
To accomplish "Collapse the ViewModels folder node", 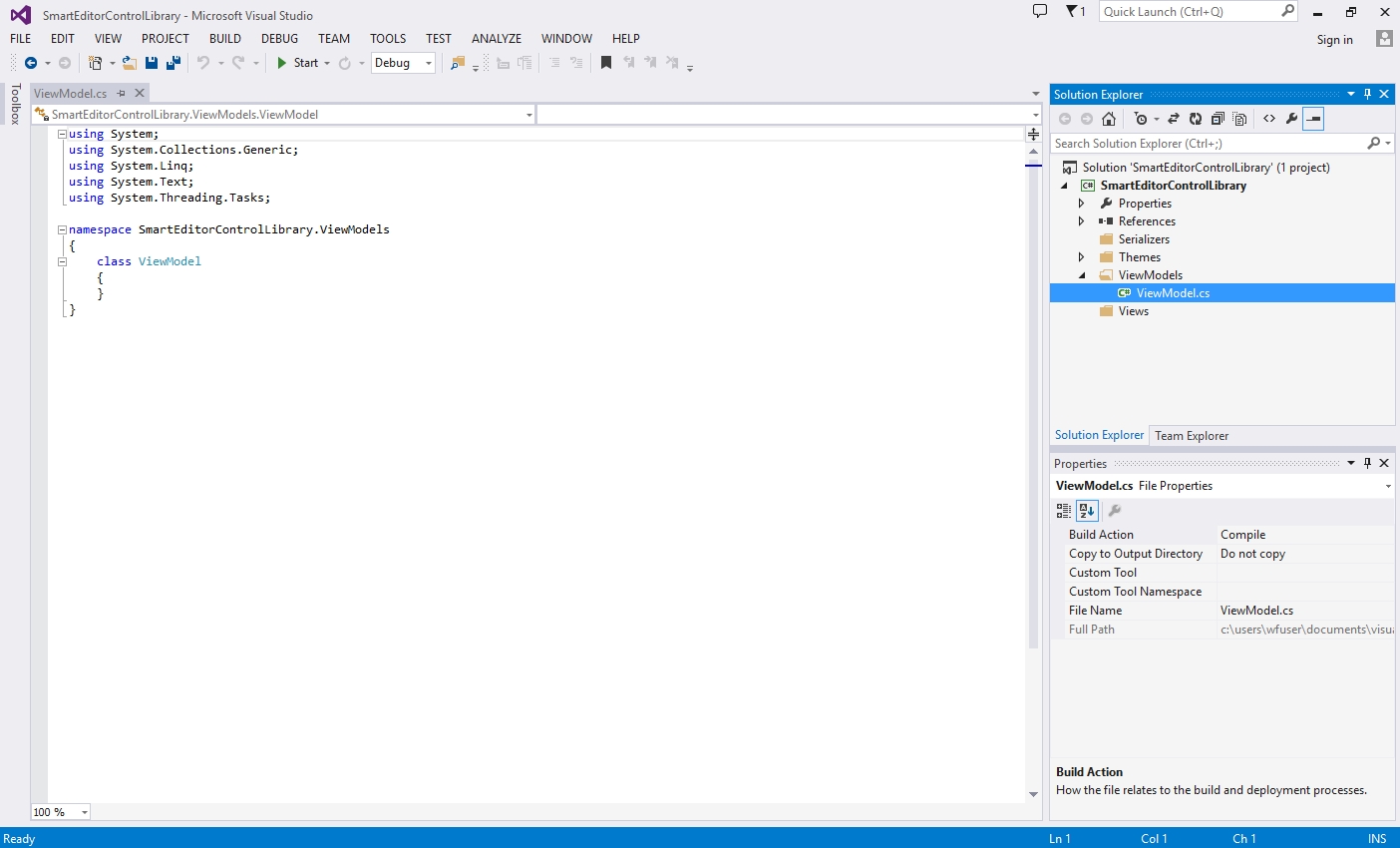I will pos(1082,275).
